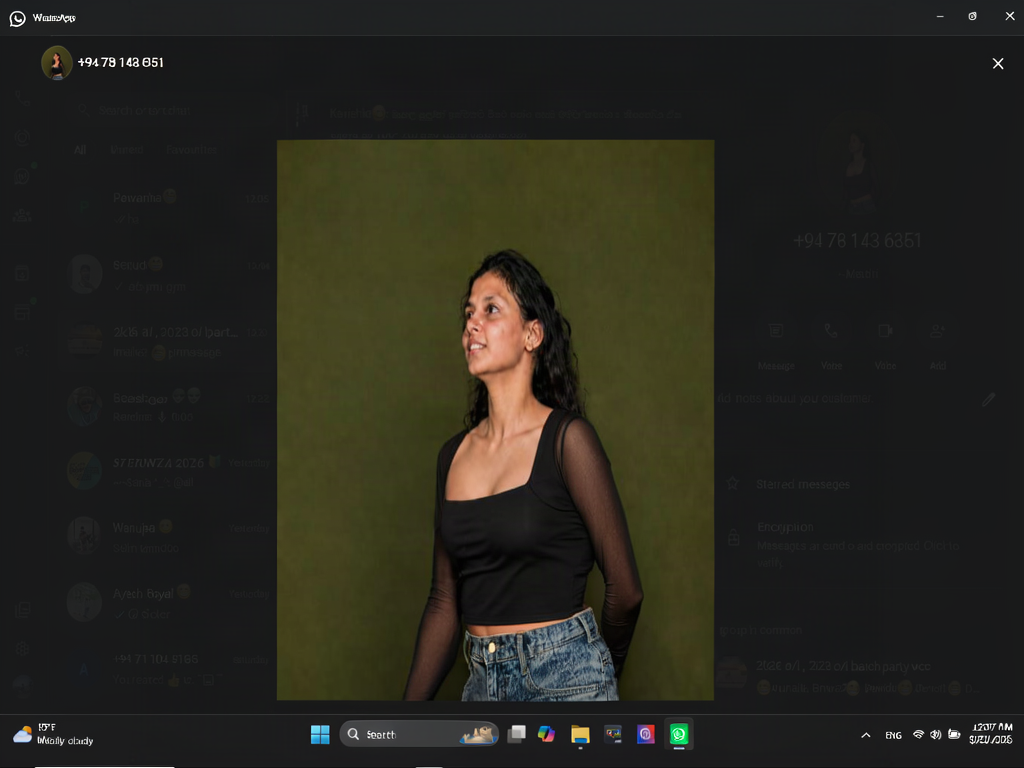The image size is (1024, 768).
Task: Open Wi-Fi network settings in the tray
Action: click(918, 735)
